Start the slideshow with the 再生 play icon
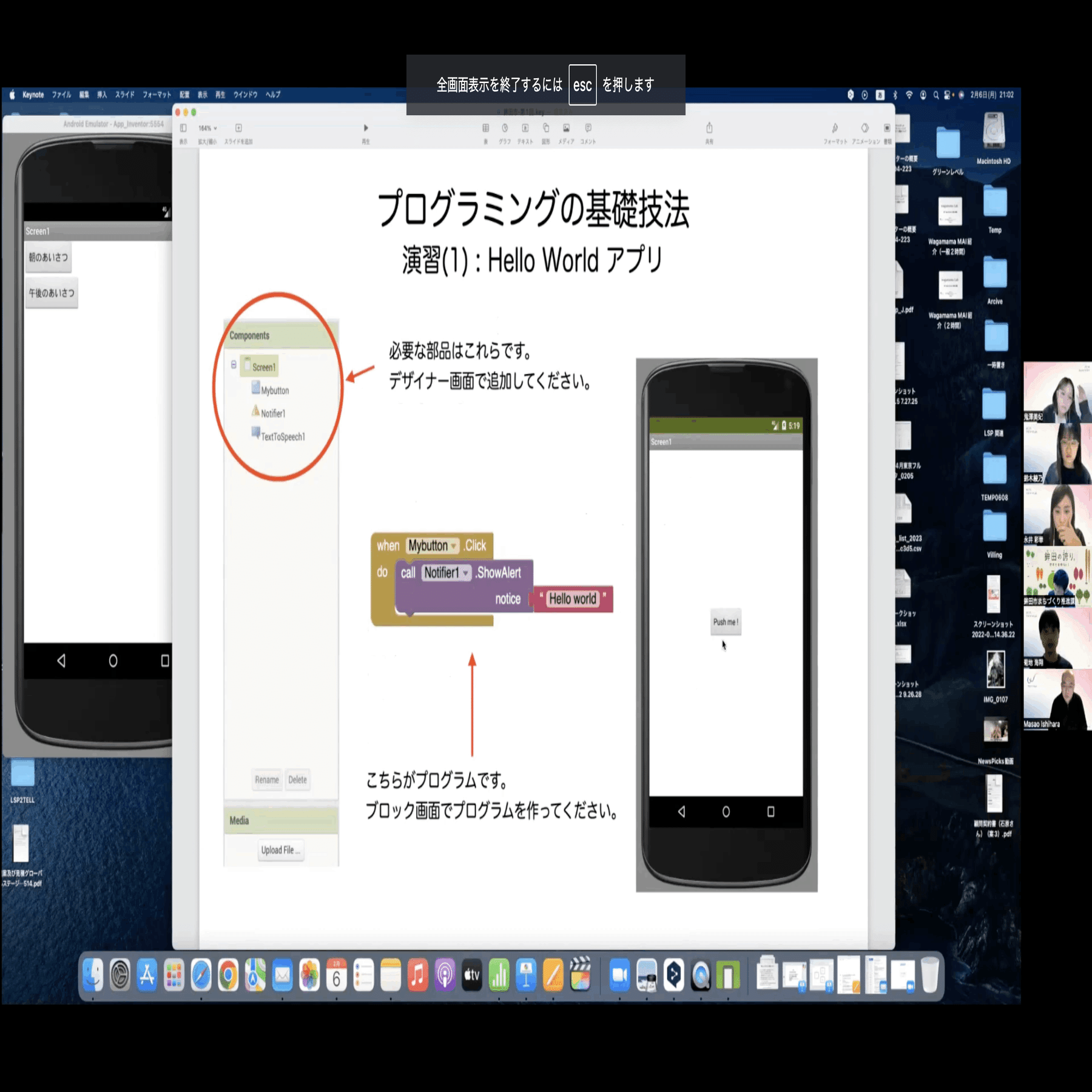 (365, 129)
